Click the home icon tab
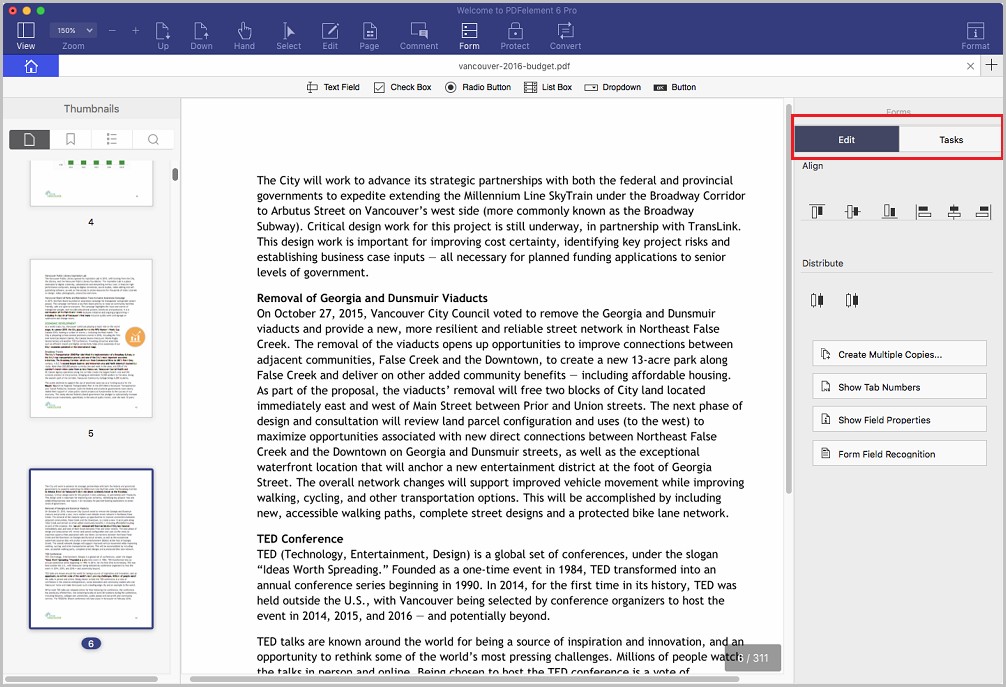The width and height of the screenshot is (1006, 687). click(x=31, y=66)
